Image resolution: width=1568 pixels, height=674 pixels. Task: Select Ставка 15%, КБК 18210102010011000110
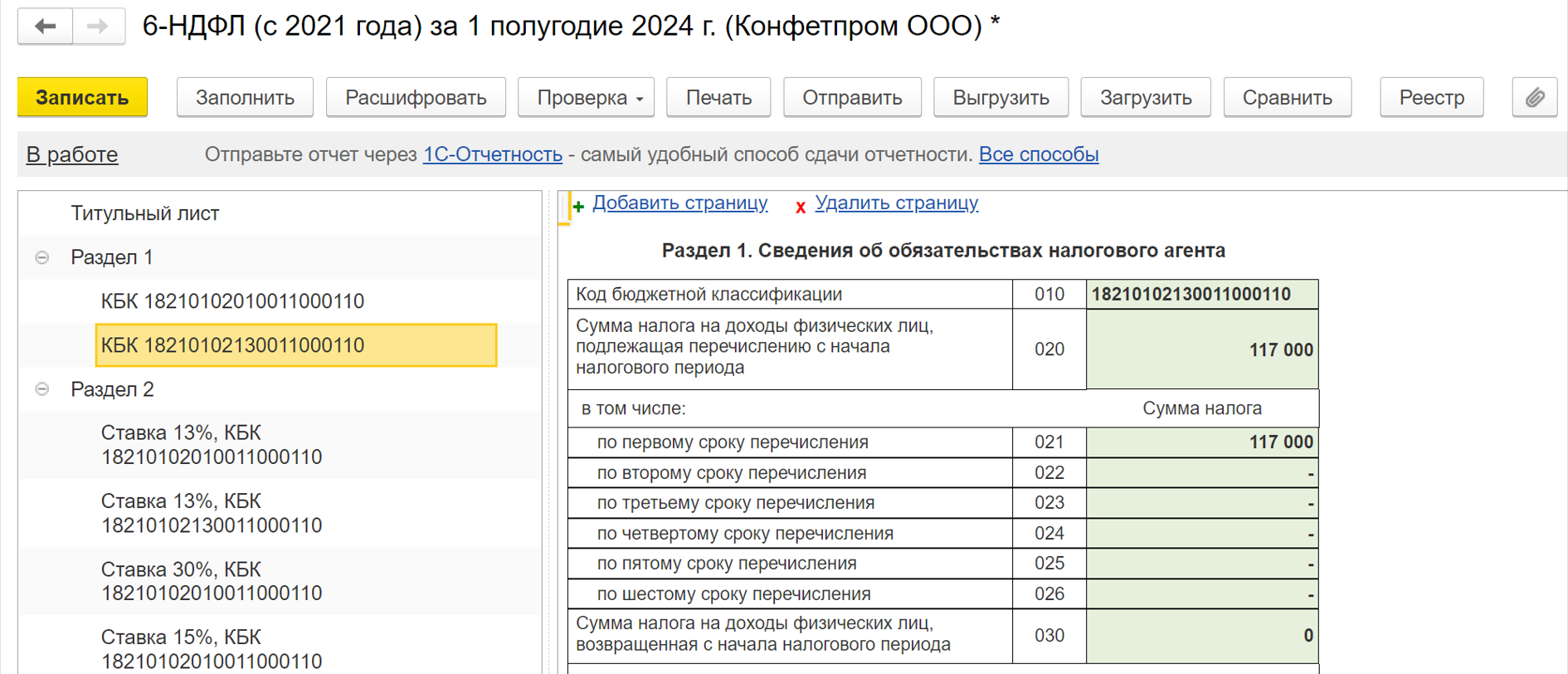(212, 649)
